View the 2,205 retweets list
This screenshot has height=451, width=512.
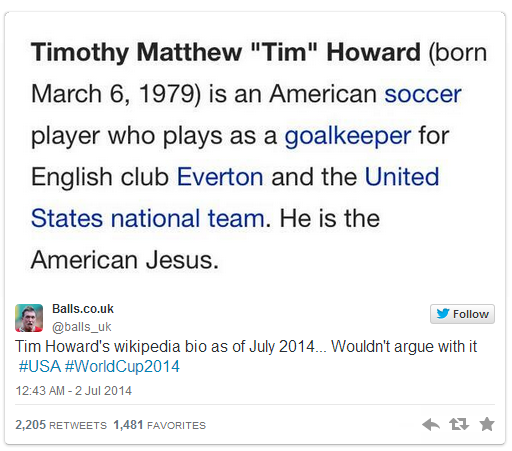[61, 425]
